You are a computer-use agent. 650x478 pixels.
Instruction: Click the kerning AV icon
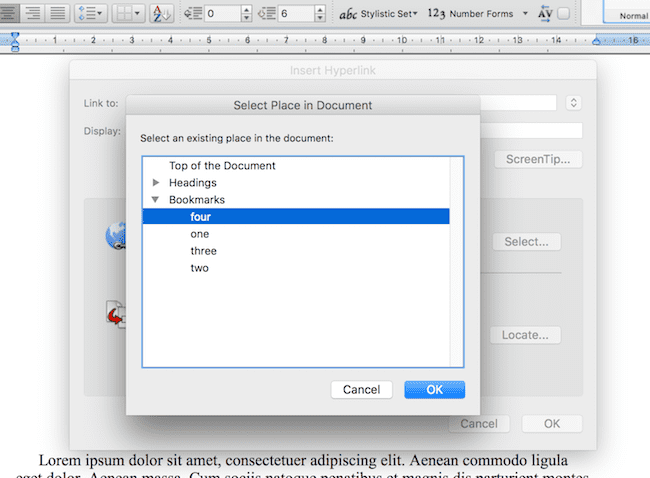545,13
